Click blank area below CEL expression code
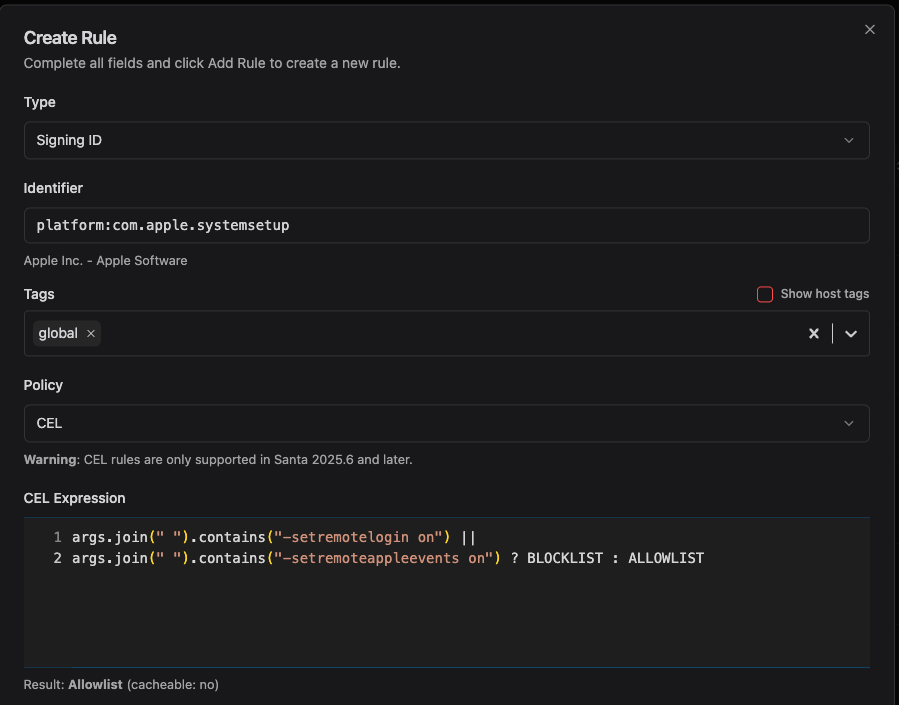Screen dimensions: 899x705 click(450, 620)
